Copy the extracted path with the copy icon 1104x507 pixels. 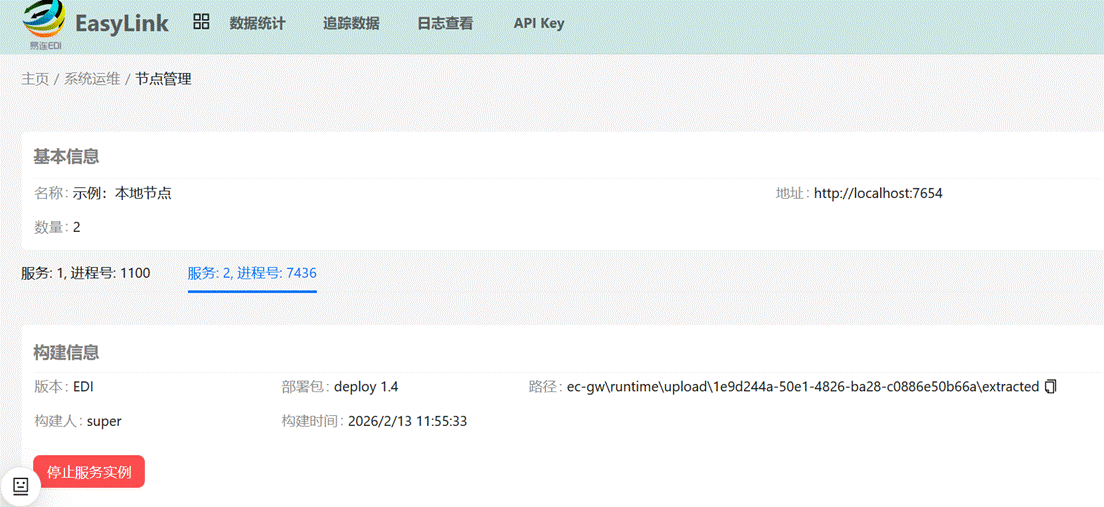pyautogui.click(x=1050, y=386)
